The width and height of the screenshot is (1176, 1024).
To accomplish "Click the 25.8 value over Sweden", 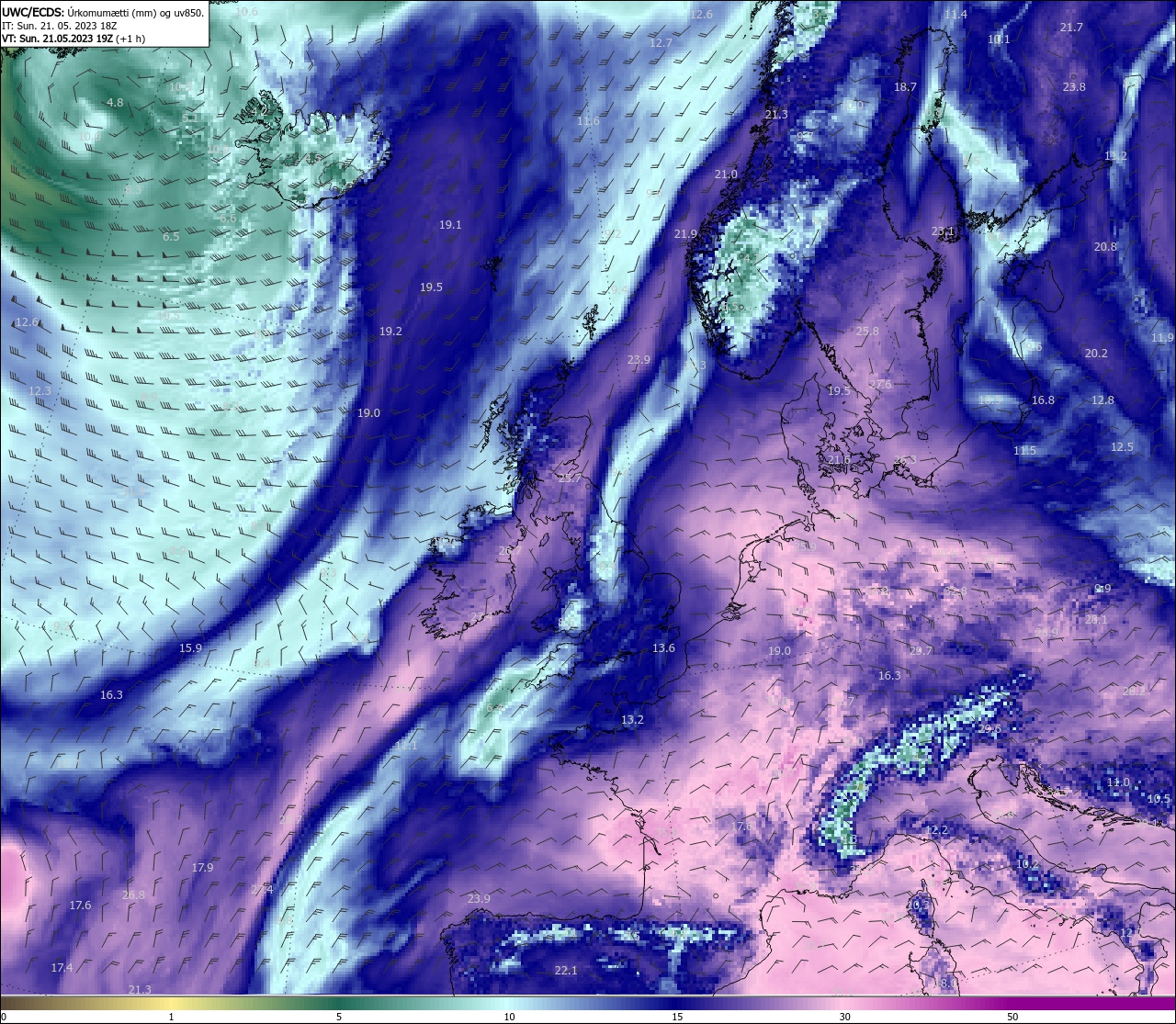I will (x=867, y=332).
